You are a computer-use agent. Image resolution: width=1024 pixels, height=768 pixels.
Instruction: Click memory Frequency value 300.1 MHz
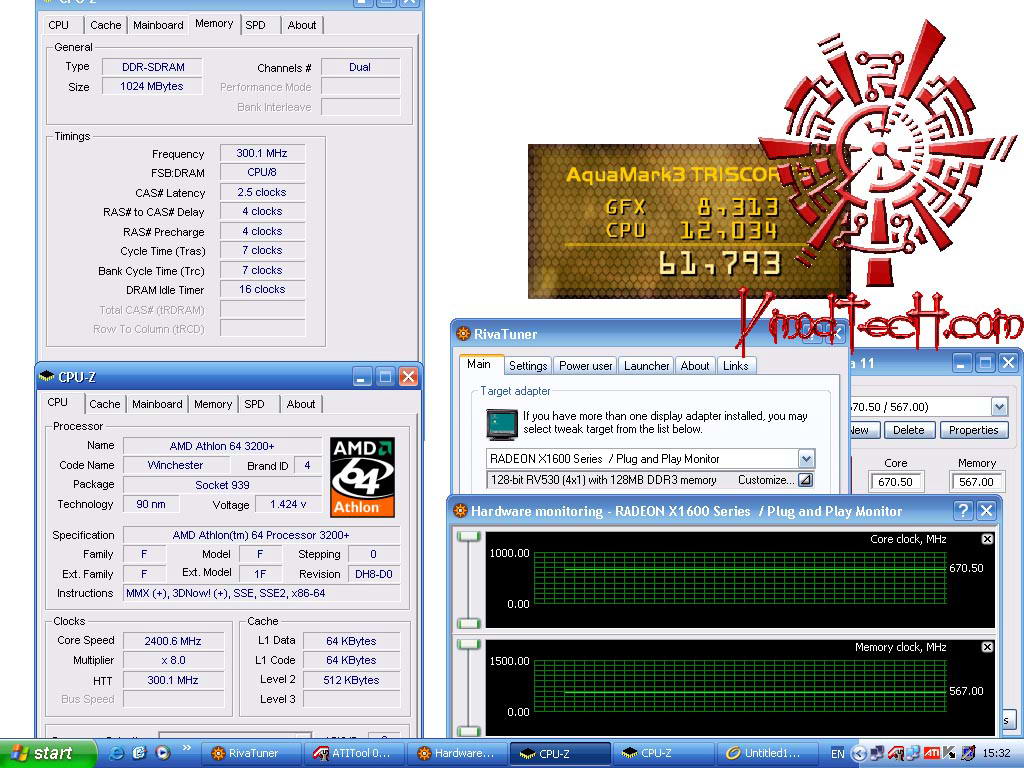pos(262,153)
